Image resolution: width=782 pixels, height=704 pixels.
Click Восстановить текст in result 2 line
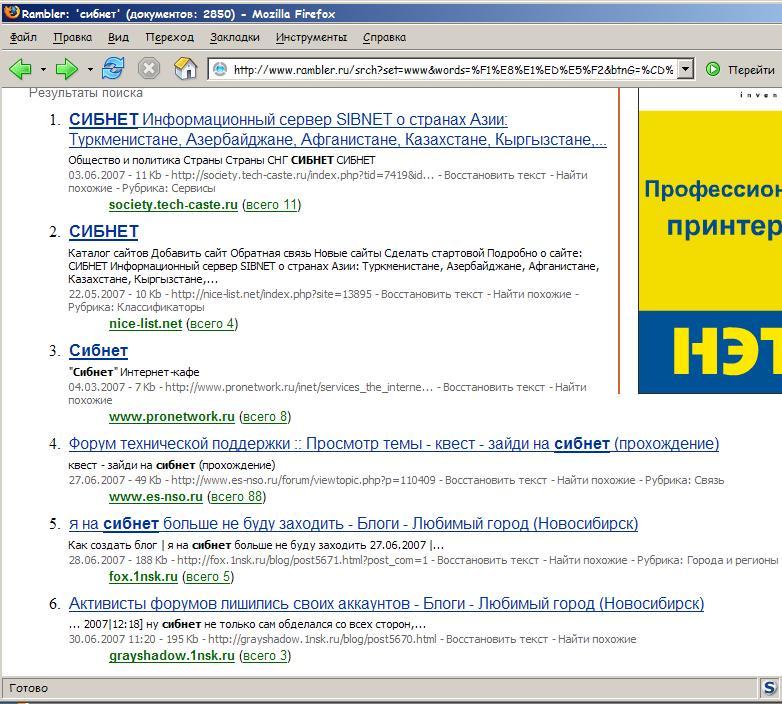click(432, 295)
